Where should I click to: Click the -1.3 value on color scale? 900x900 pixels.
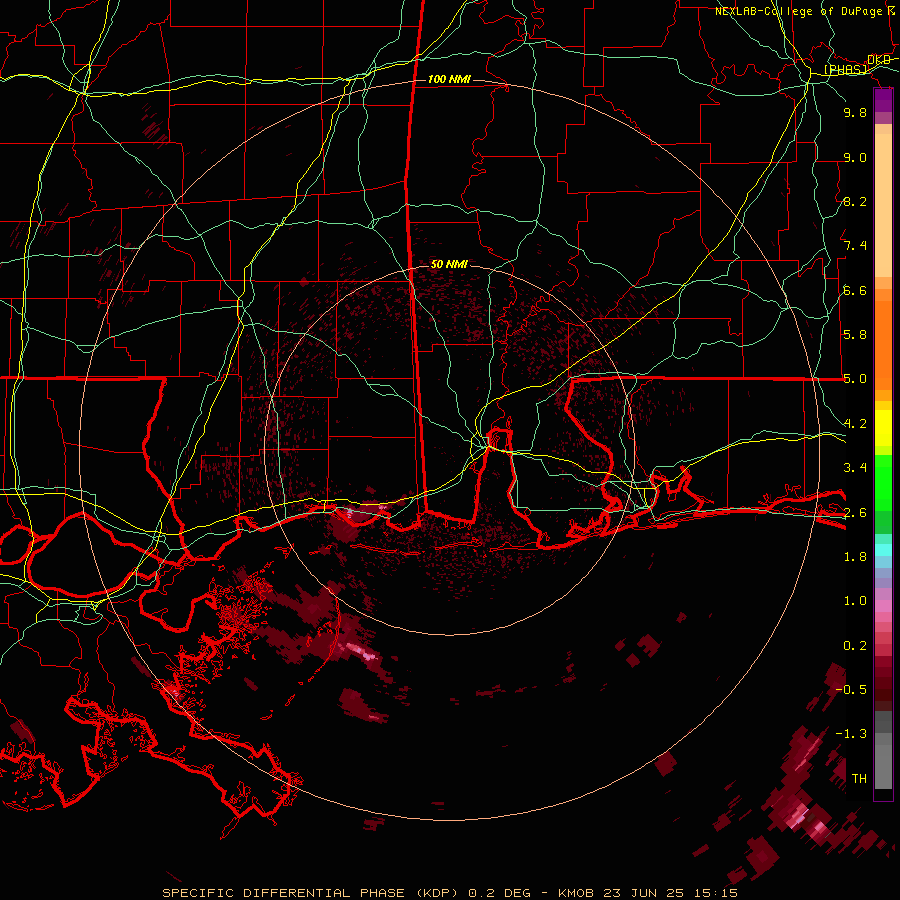[851, 734]
